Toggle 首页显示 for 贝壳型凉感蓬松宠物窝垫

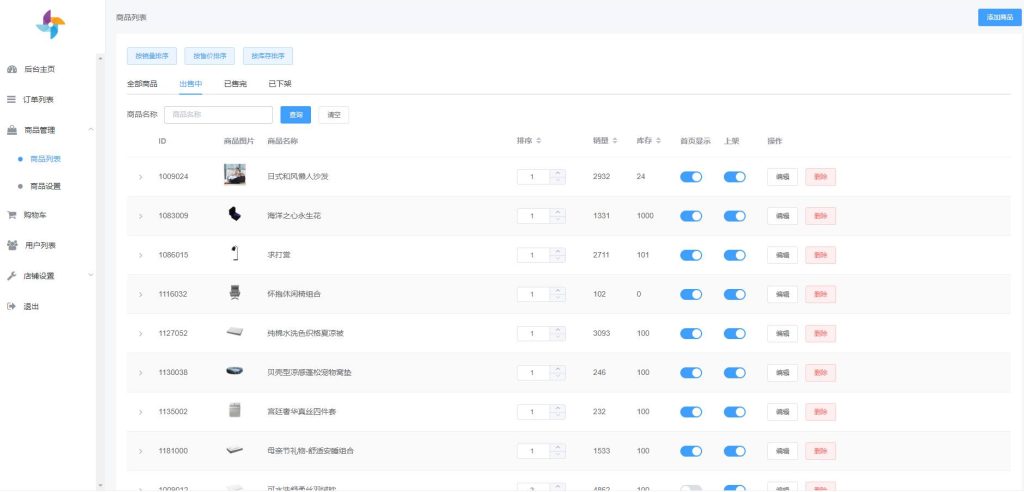(691, 373)
